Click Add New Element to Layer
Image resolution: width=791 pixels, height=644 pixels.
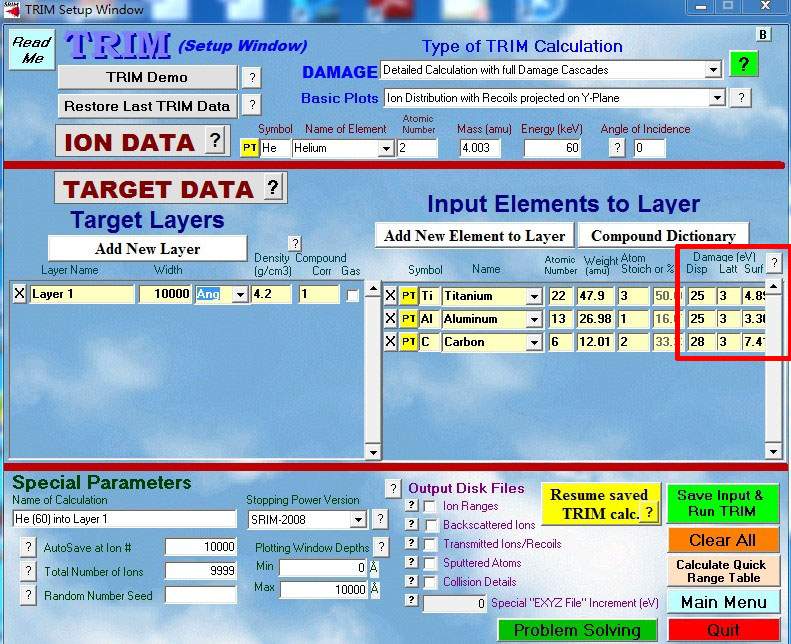coord(474,236)
